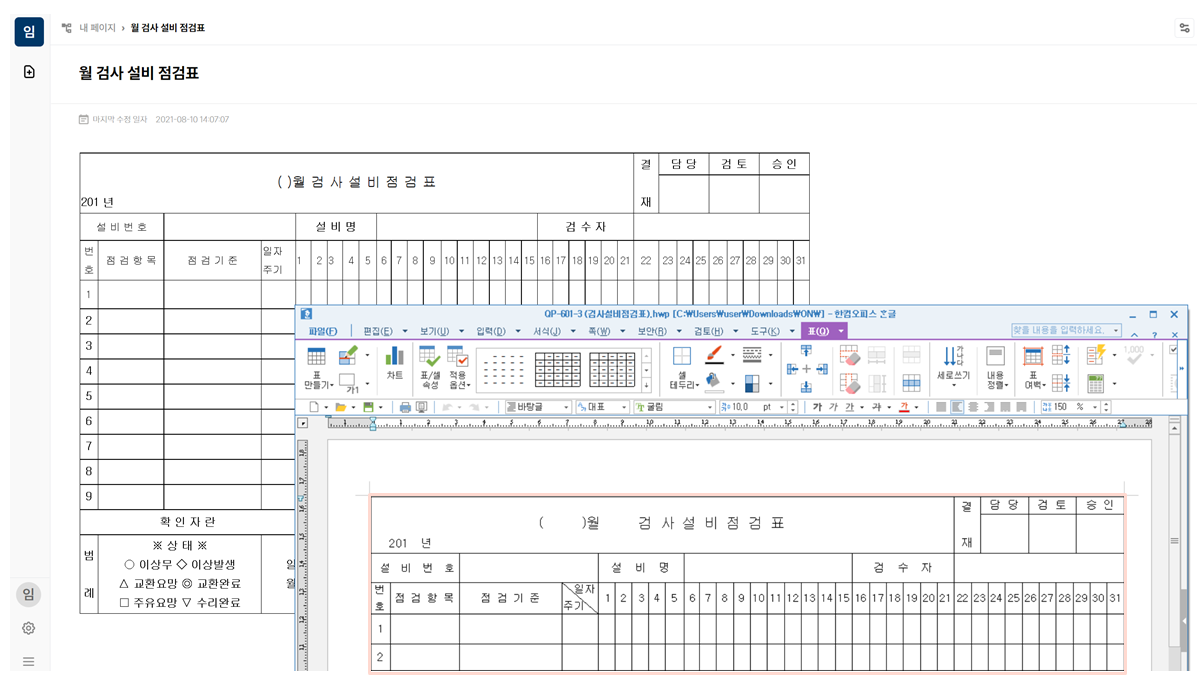
Task: Open settings gear in left sidebar
Action: 29,628
